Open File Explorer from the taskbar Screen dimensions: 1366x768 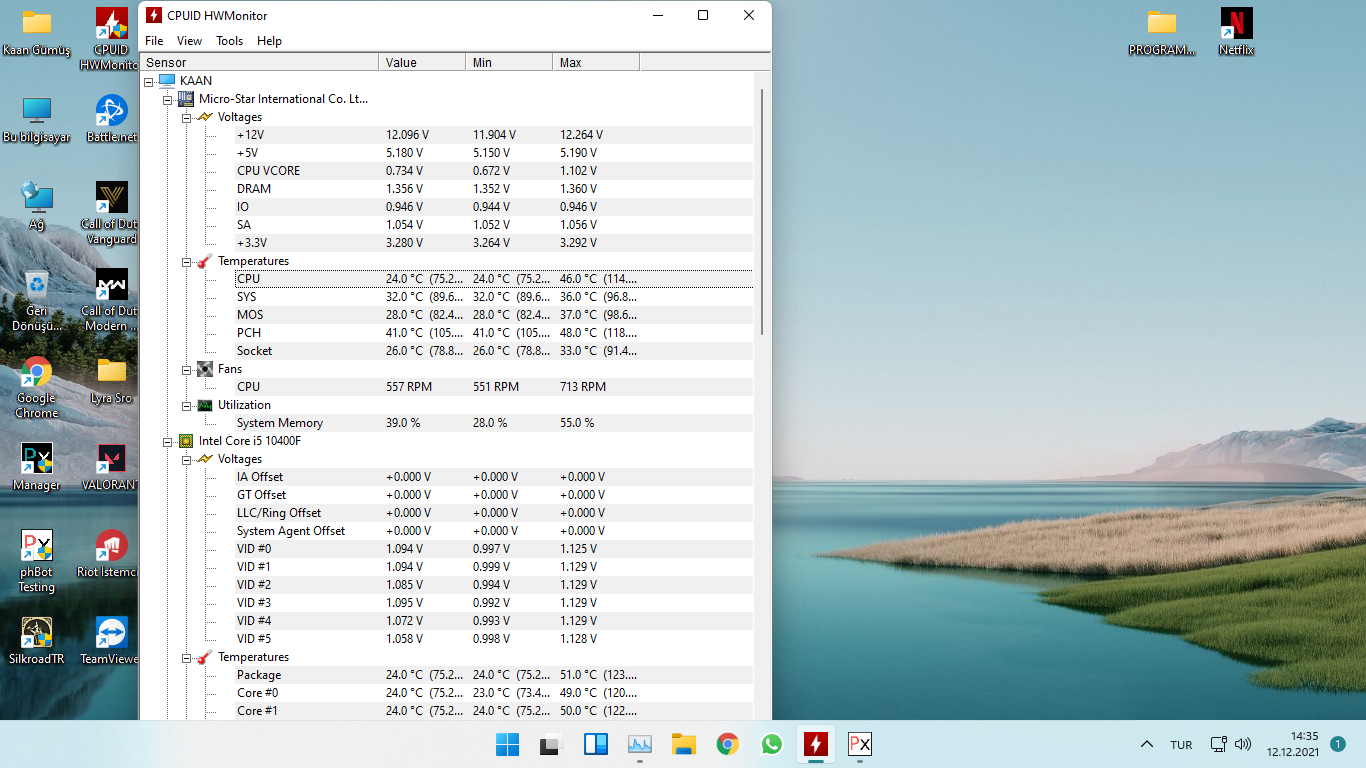click(683, 744)
